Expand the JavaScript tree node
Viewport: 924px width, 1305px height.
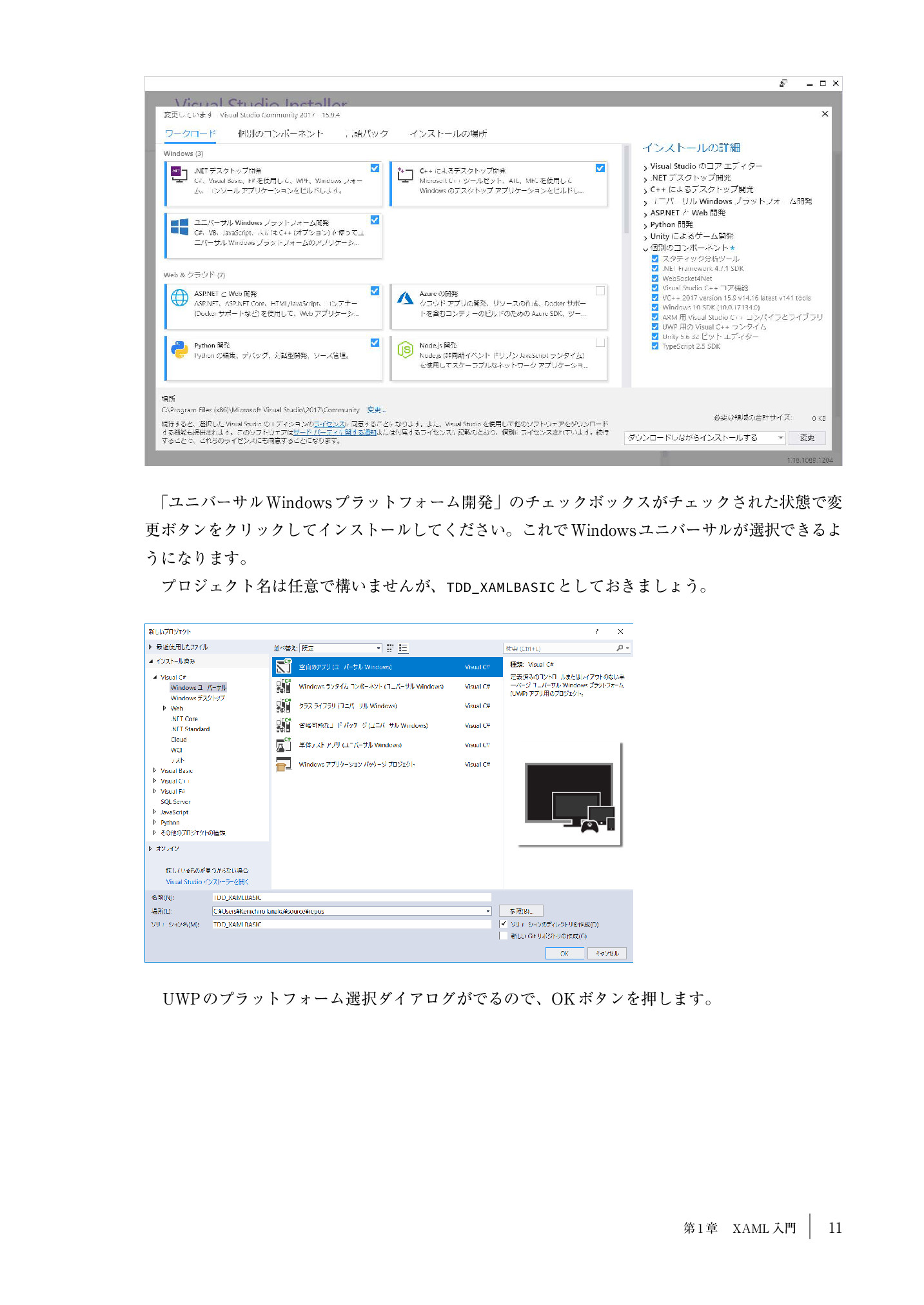coord(155,812)
